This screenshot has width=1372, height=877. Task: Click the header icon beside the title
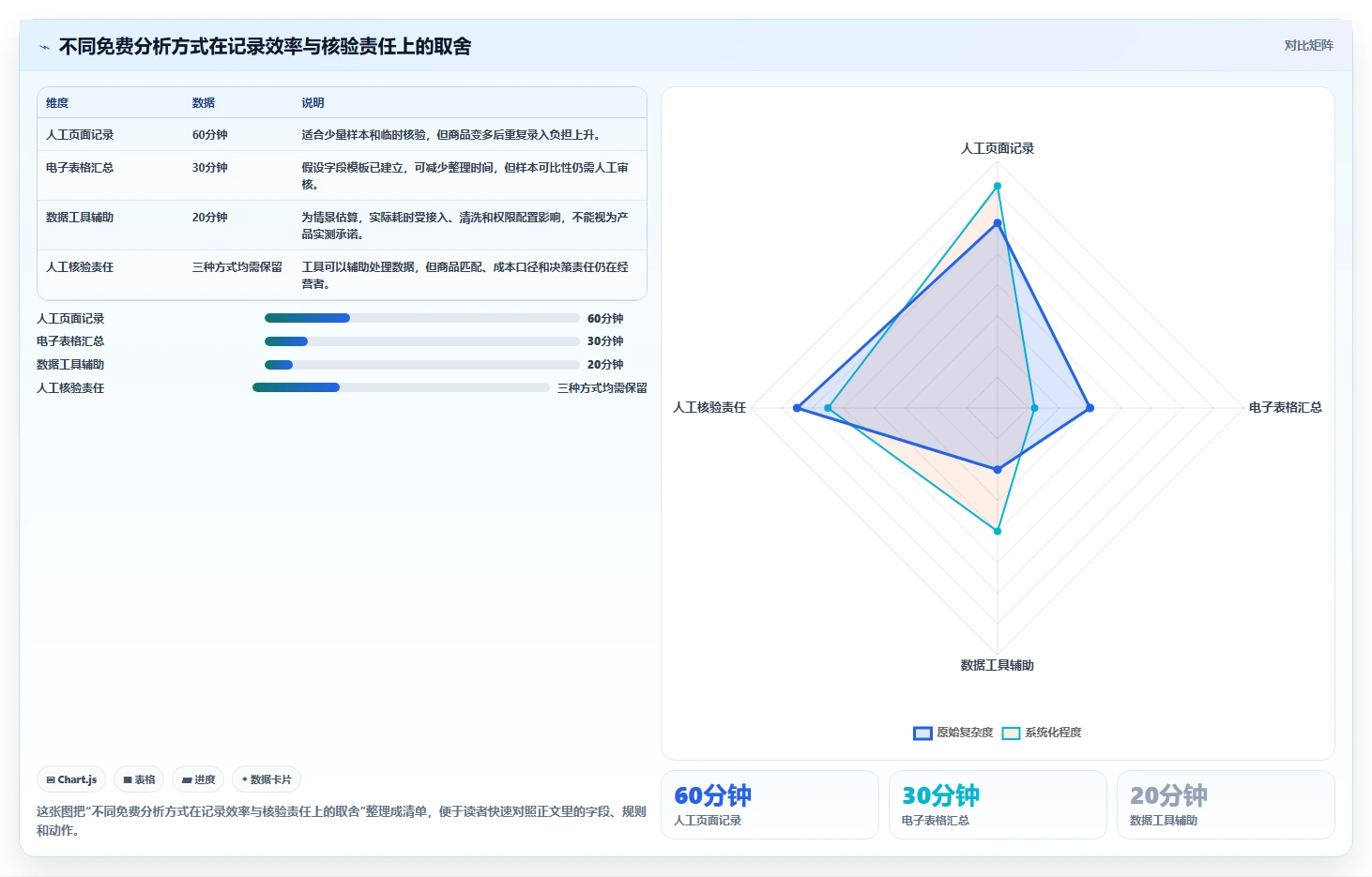pos(44,47)
